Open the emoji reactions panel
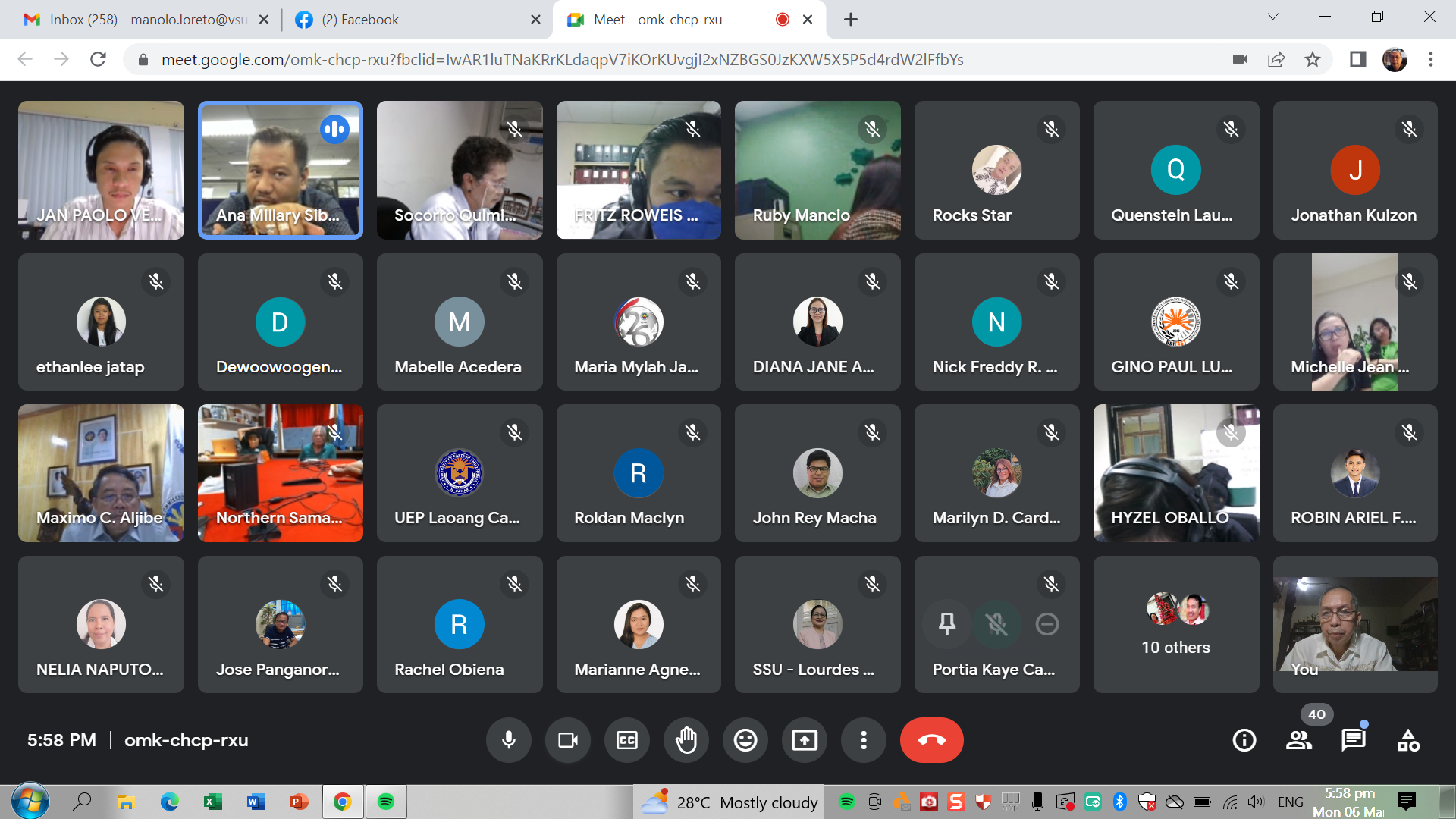Image resolution: width=1456 pixels, height=819 pixels. [x=745, y=740]
